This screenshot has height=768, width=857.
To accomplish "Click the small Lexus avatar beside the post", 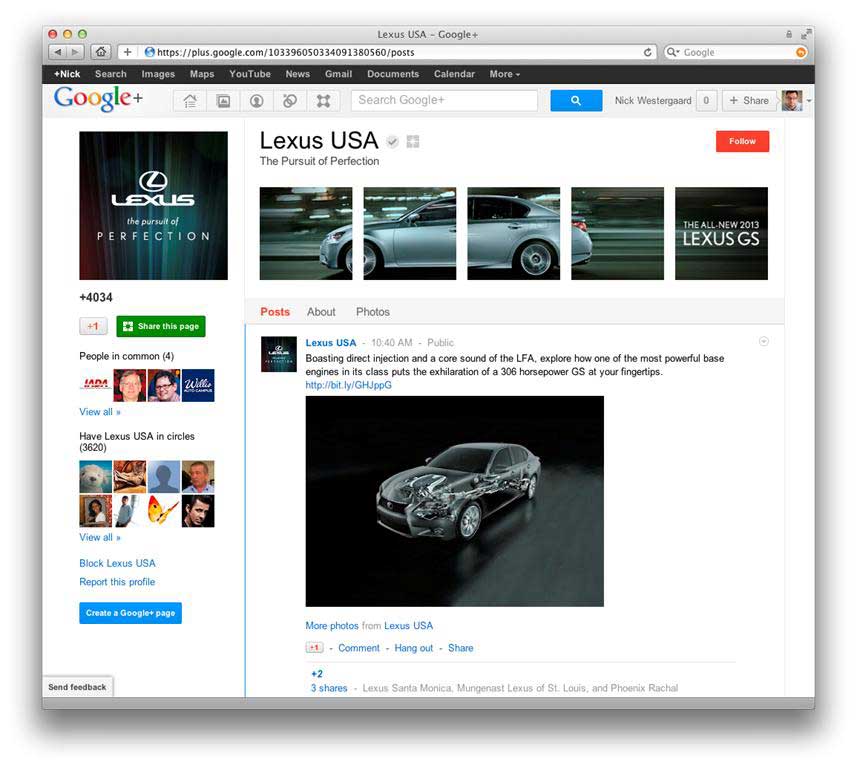I will [x=279, y=354].
